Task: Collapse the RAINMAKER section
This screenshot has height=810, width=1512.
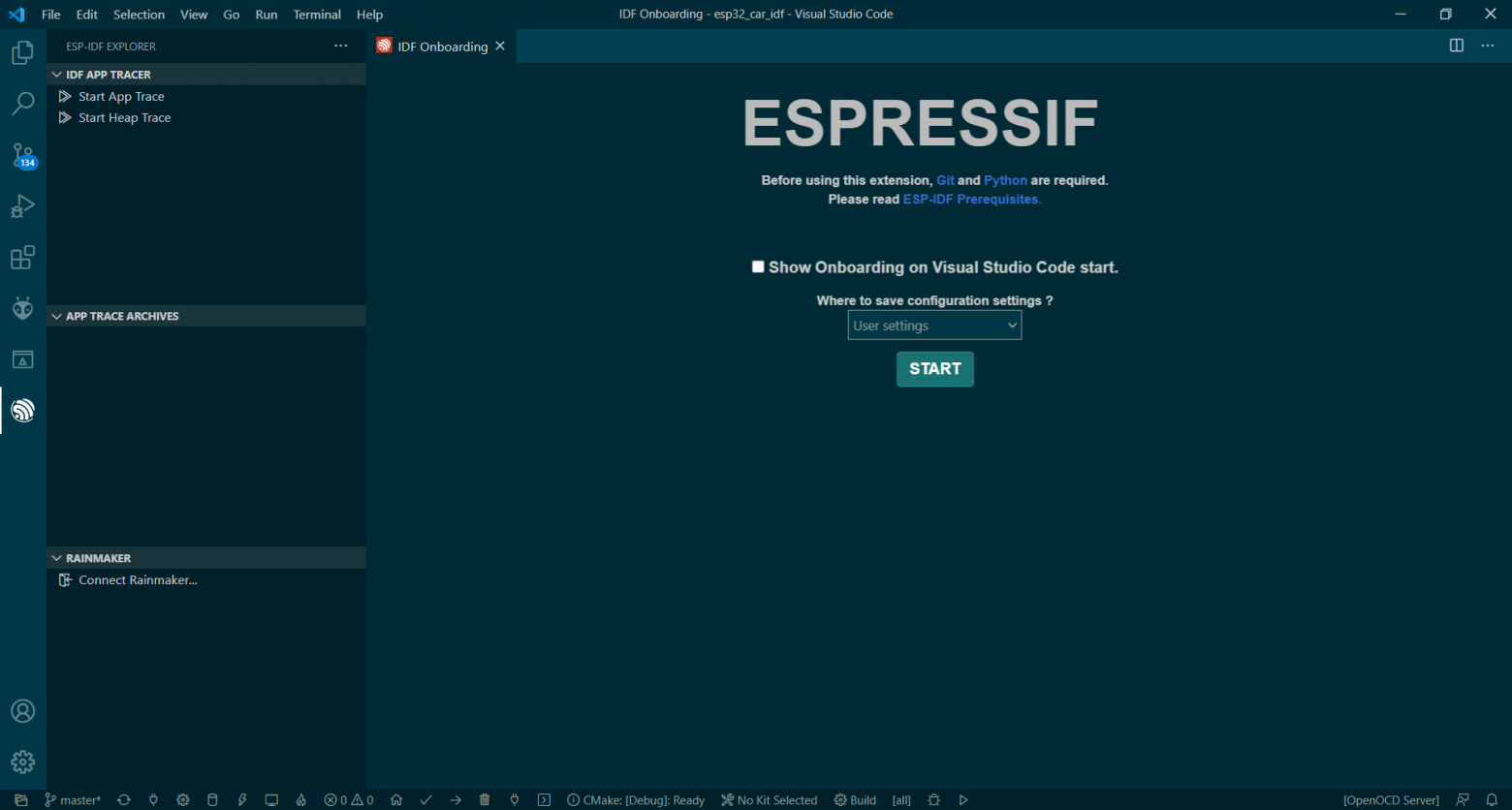Action: click(x=206, y=558)
